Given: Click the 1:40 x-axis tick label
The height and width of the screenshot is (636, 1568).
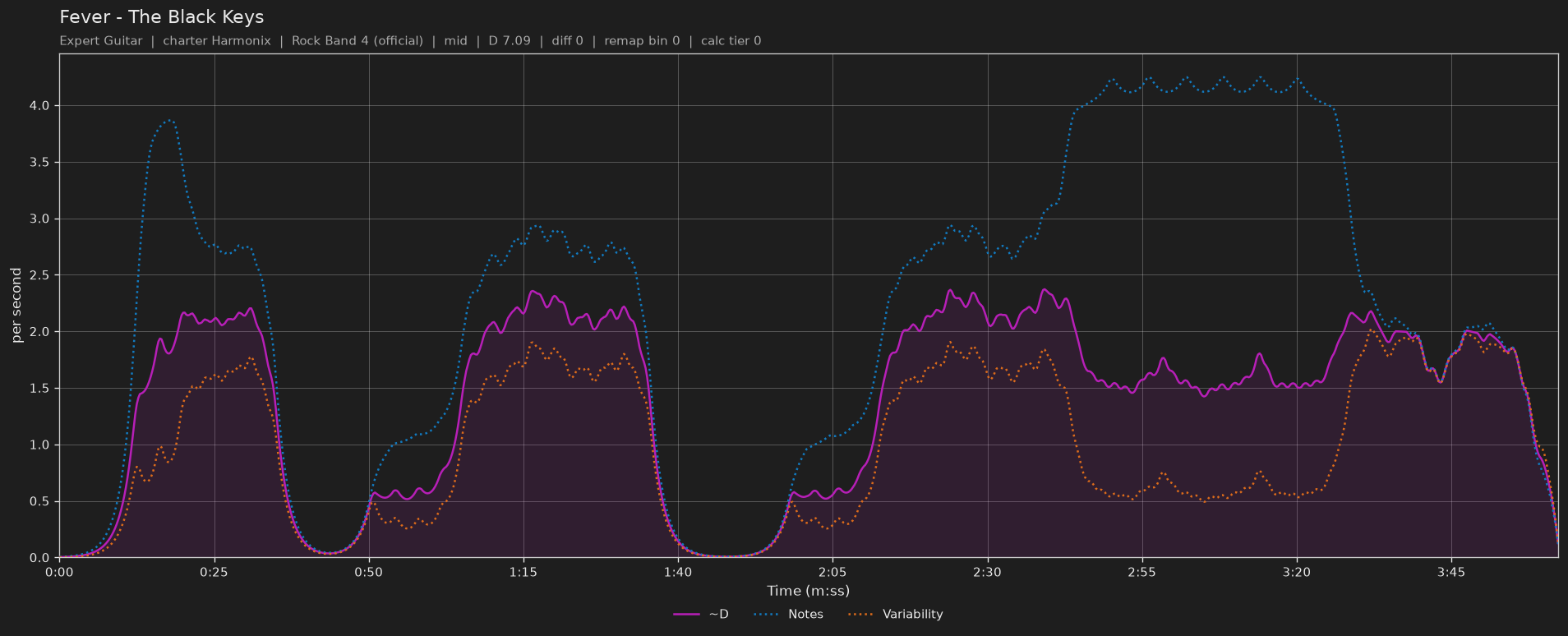Looking at the screenshot, I should coord(678,573).
